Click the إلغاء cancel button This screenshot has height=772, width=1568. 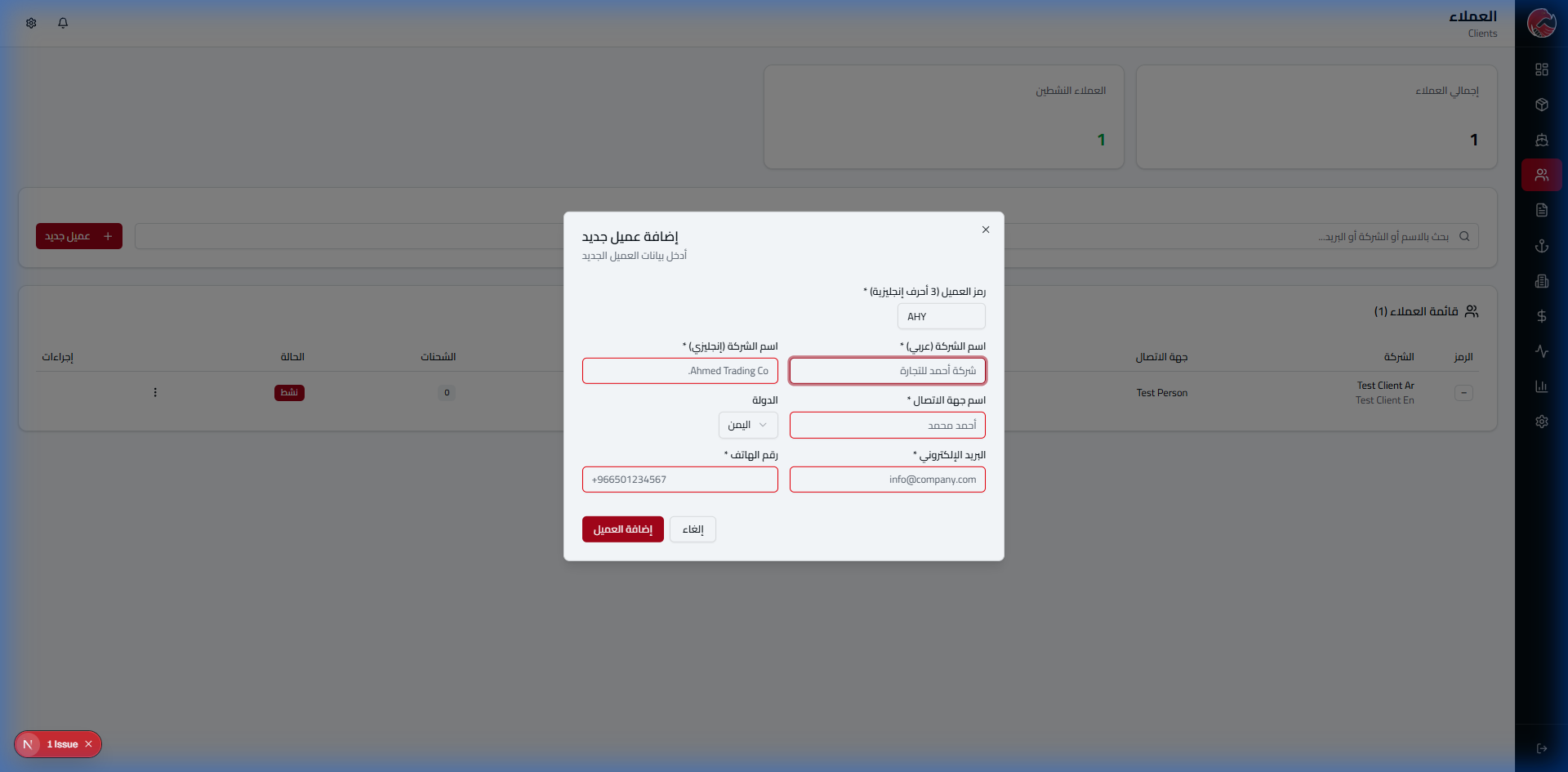click(x=693, y=529)
